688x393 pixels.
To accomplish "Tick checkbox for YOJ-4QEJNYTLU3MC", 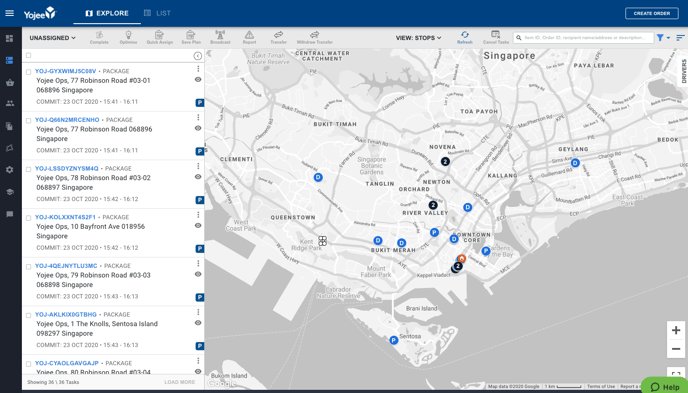I will (29, 266).
